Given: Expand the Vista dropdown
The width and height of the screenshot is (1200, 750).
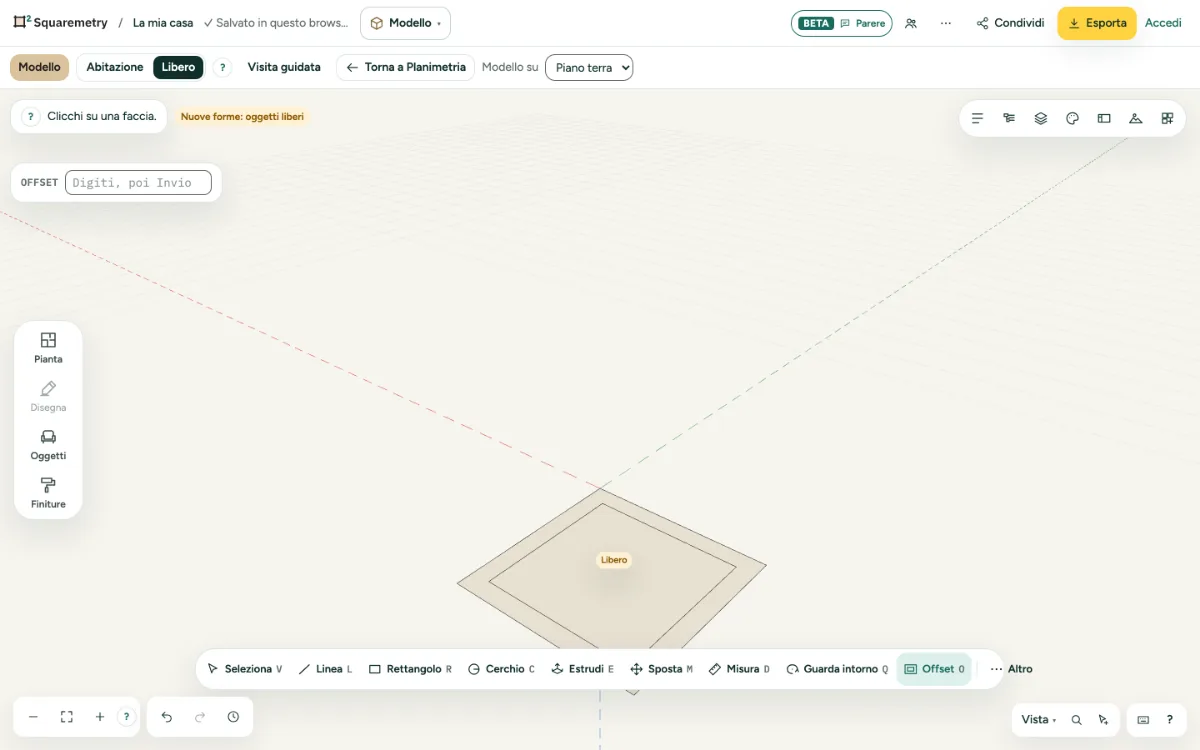Looking at the screenshot, I should coord(1038,720).
